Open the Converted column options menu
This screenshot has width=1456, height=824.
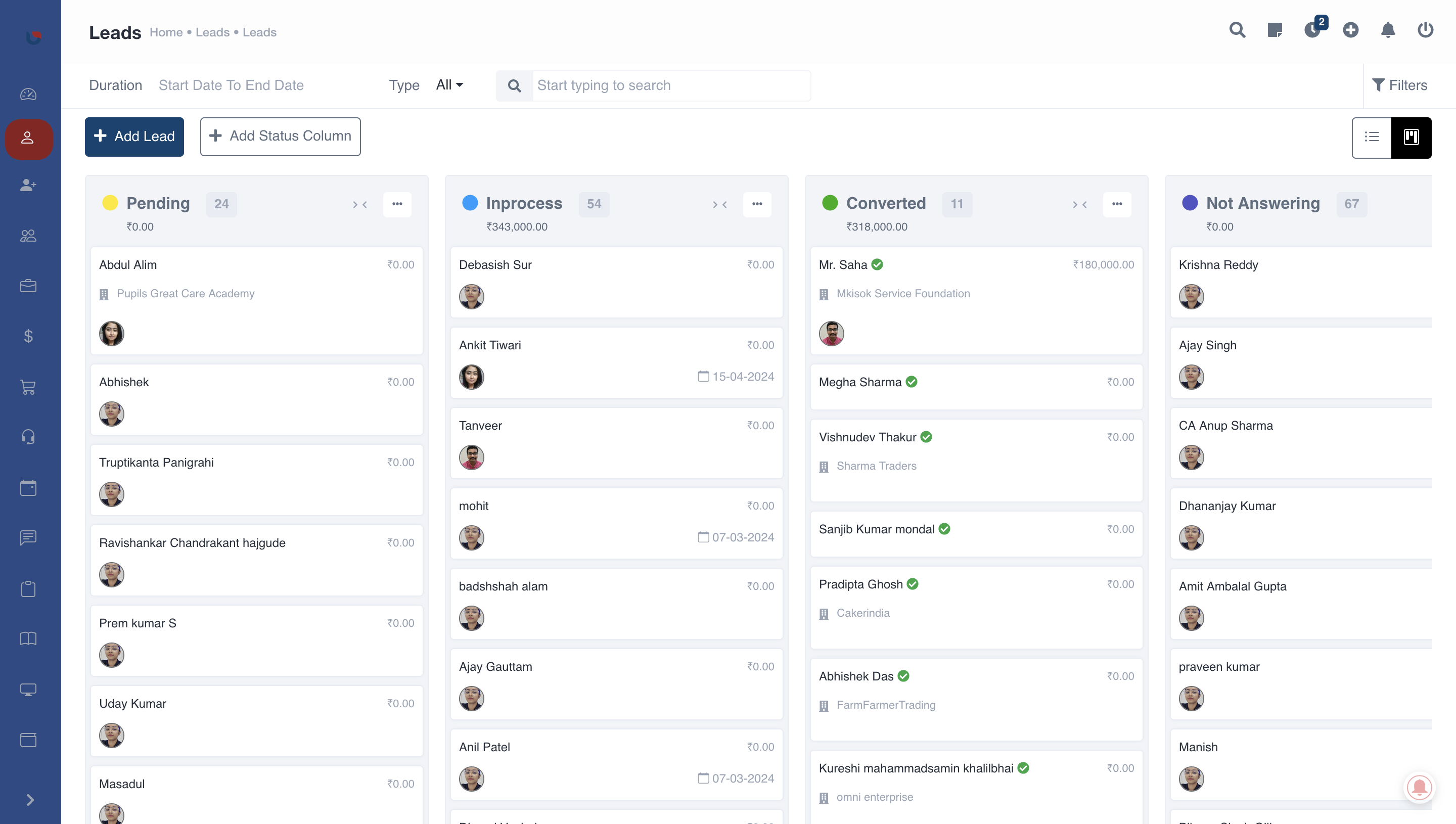pos(1116,204)
